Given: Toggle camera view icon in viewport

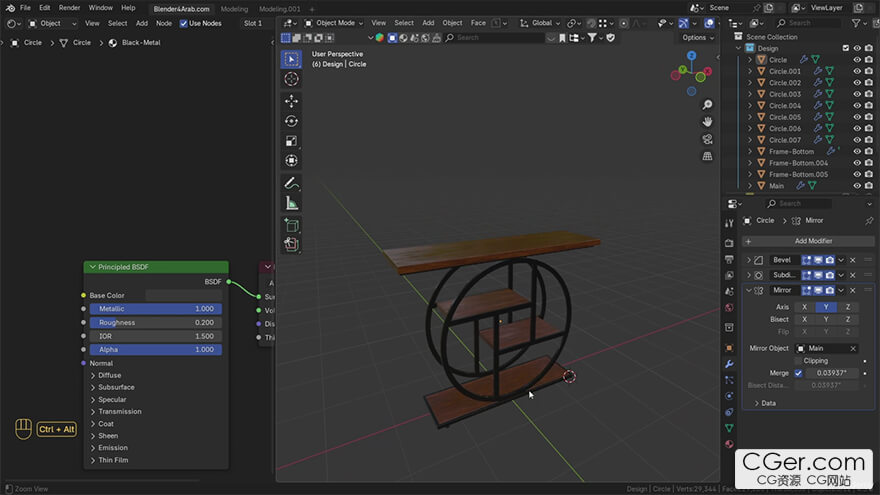Looking at the screenshot, I should click(707, 139).
